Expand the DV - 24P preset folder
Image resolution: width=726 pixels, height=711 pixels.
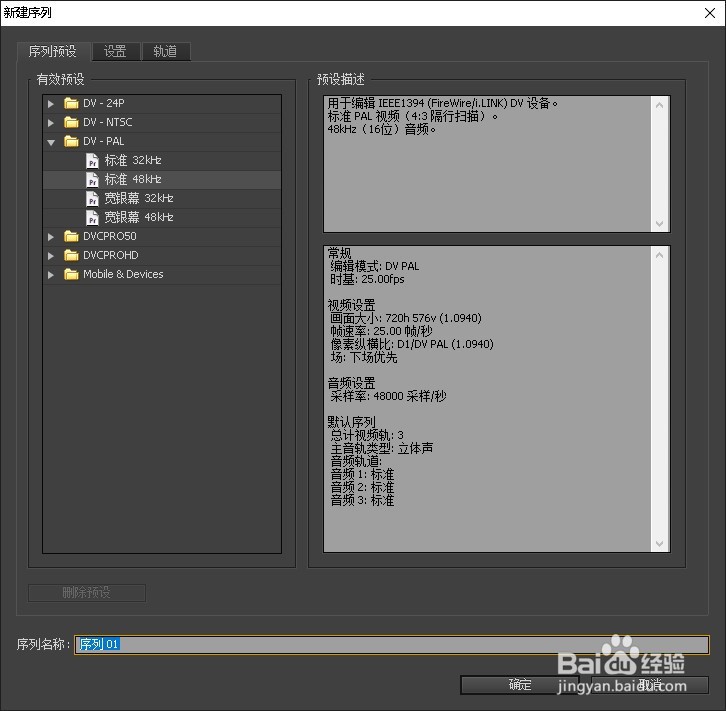[x=51, y=104]
